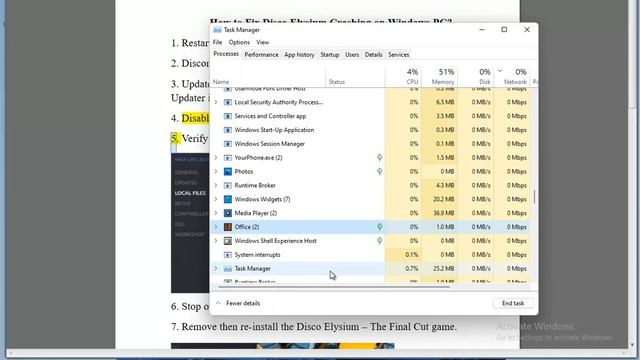Click the 0.7% CPU value

411,269
